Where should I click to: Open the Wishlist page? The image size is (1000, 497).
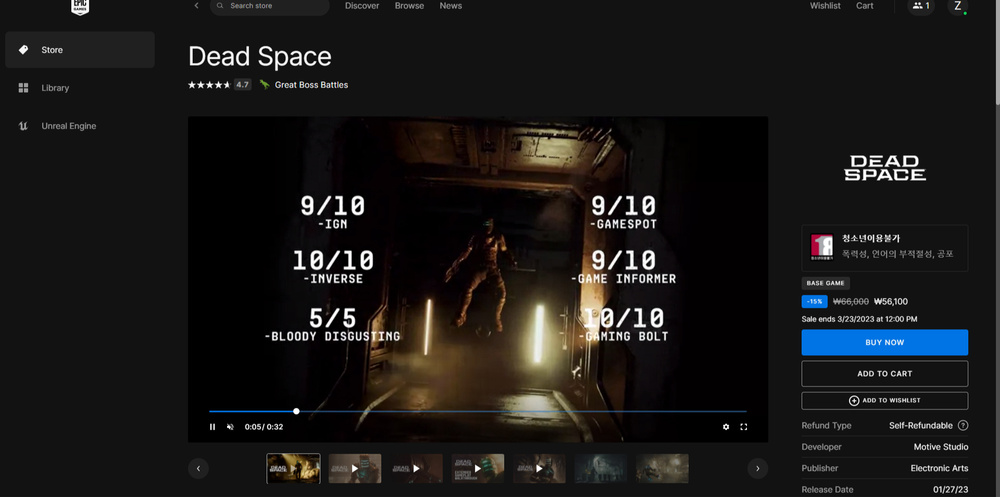825,6
